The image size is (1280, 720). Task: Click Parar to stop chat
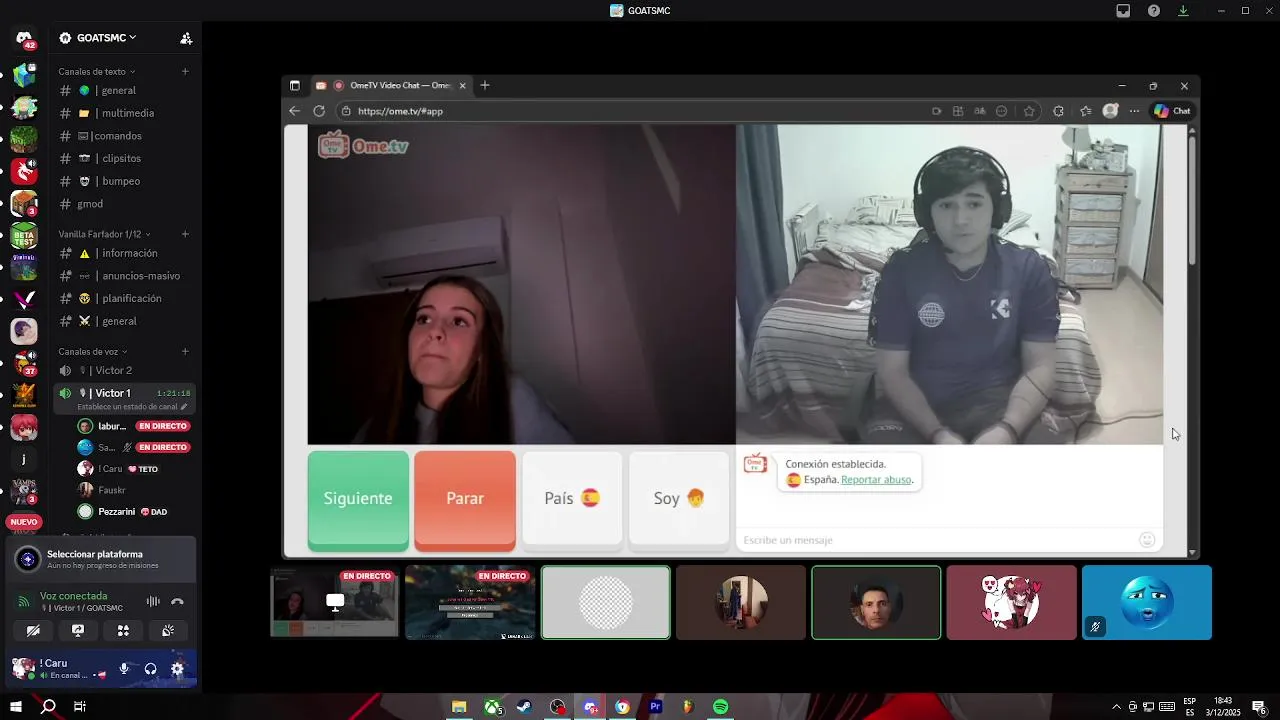point(465,499)
